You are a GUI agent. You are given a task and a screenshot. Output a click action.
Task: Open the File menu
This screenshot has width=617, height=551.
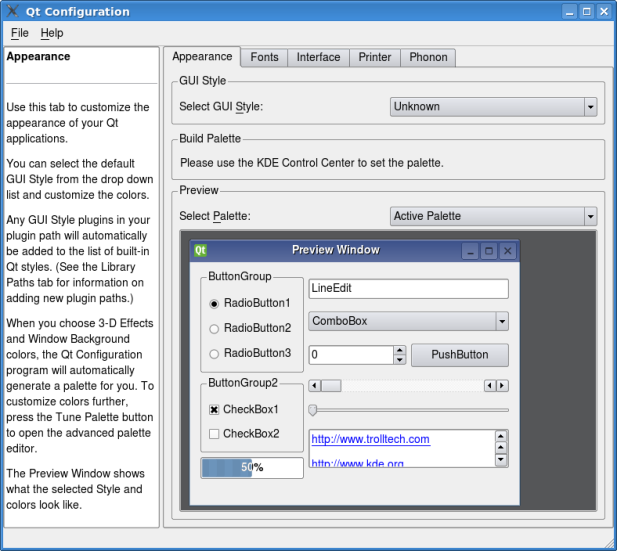pyautogui.click(x=20, y=33)
